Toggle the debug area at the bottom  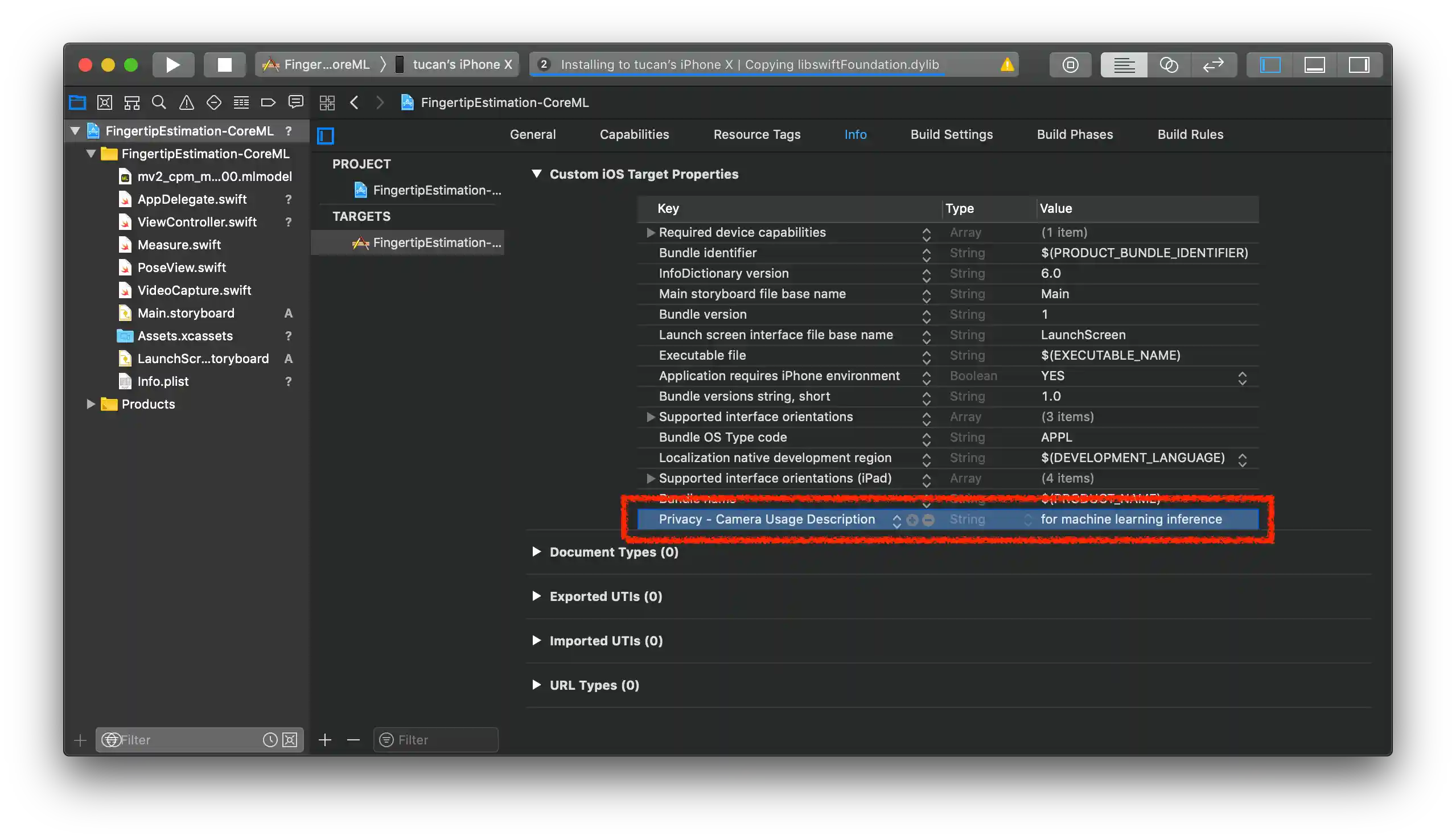pyautogui.click(x=1315, y=64)
